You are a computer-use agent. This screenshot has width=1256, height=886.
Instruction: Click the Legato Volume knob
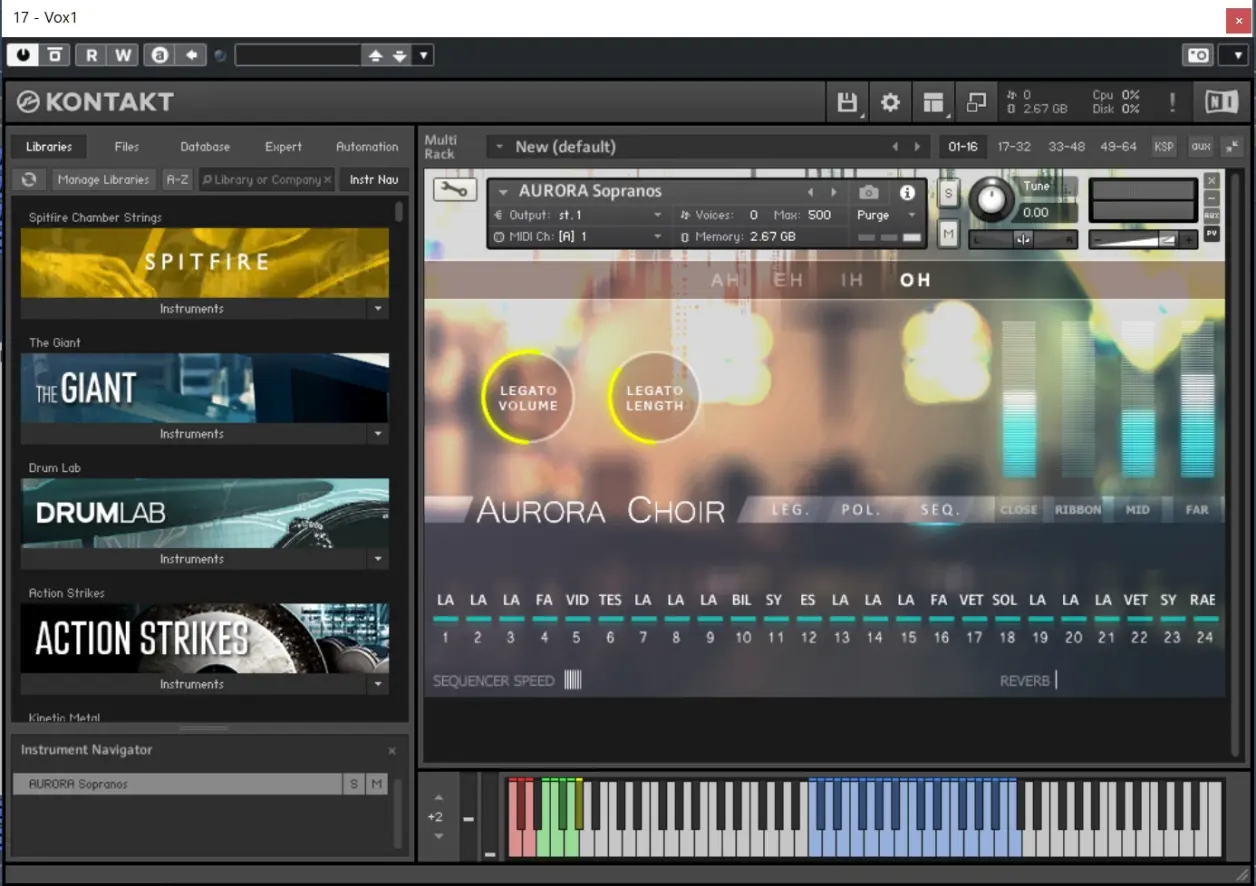tap(528, 398)
